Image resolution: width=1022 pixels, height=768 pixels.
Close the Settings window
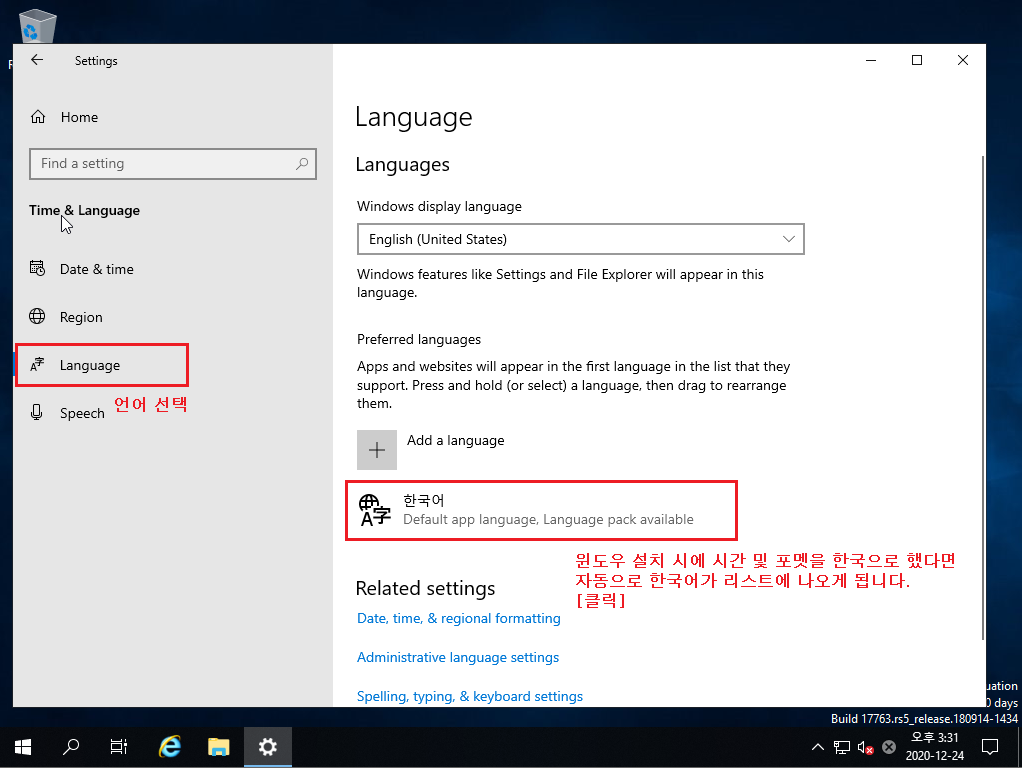pos(963,60)
